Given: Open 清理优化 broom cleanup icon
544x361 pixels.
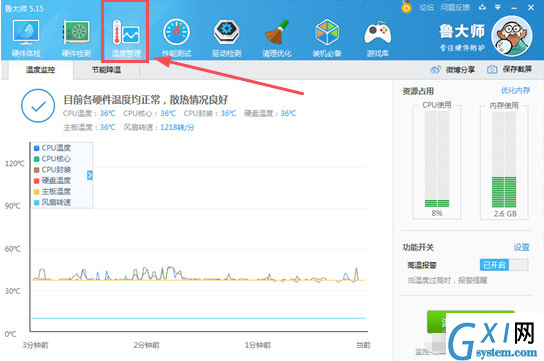Looking at the screenshot, I should [x=277, y=37].
